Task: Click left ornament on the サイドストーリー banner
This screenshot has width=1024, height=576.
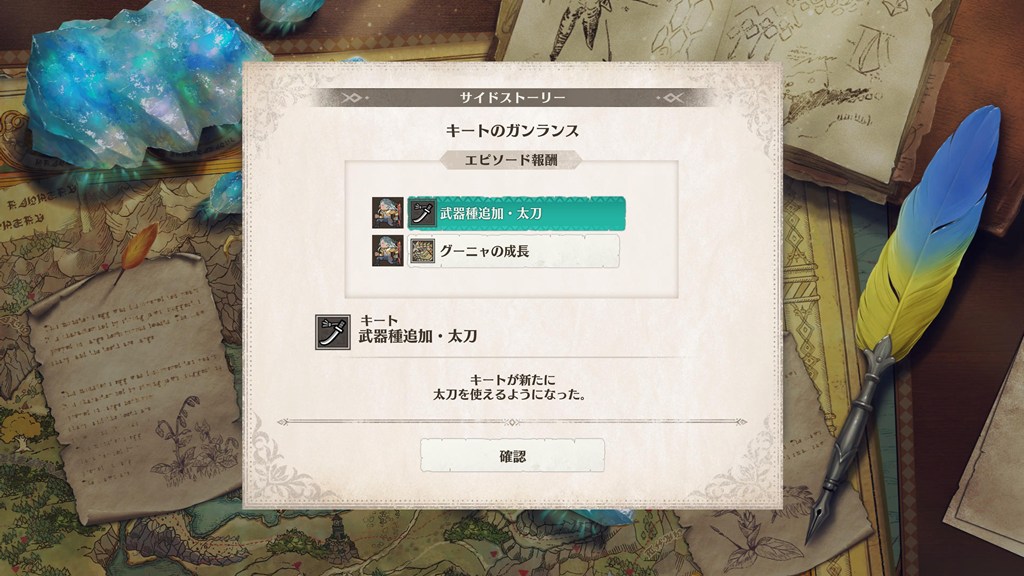Action: pyautogui.click(x=352, y=98)
